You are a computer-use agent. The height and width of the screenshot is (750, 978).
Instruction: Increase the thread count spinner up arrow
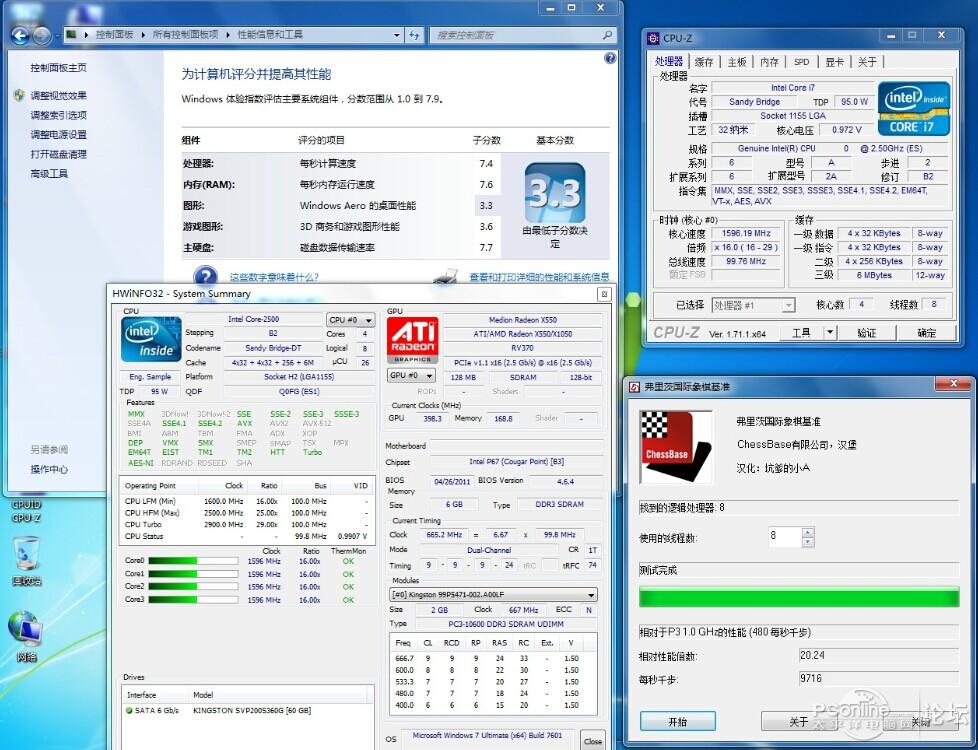click(808, 532)
